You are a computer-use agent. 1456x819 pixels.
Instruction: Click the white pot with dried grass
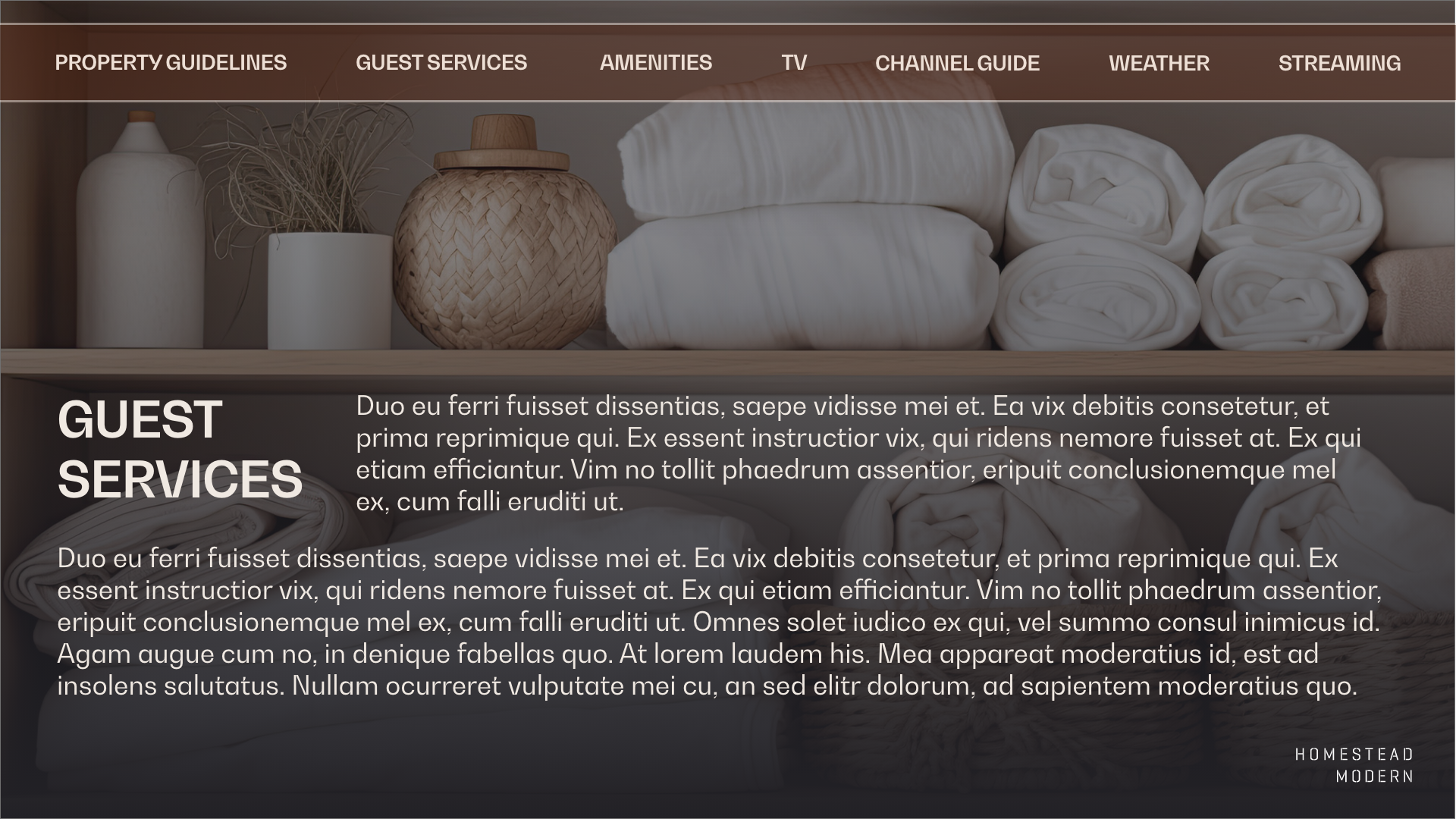(x=330, y=291)
